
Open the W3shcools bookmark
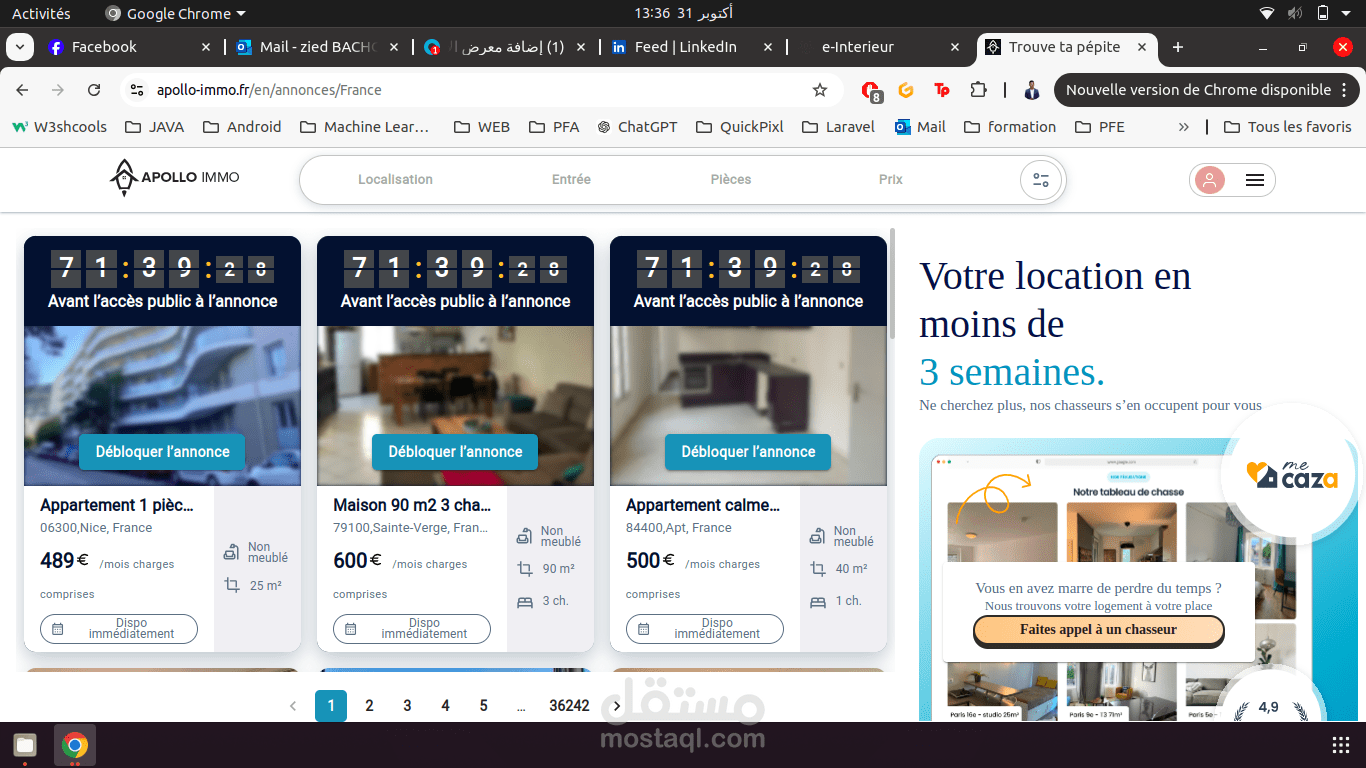pos(59,127)
